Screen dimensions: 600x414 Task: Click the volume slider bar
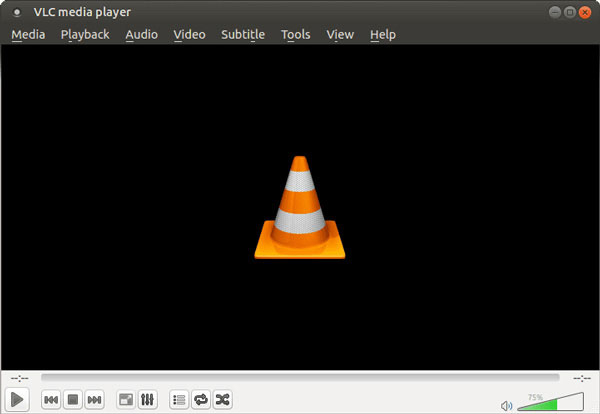(x=549, y=403)
